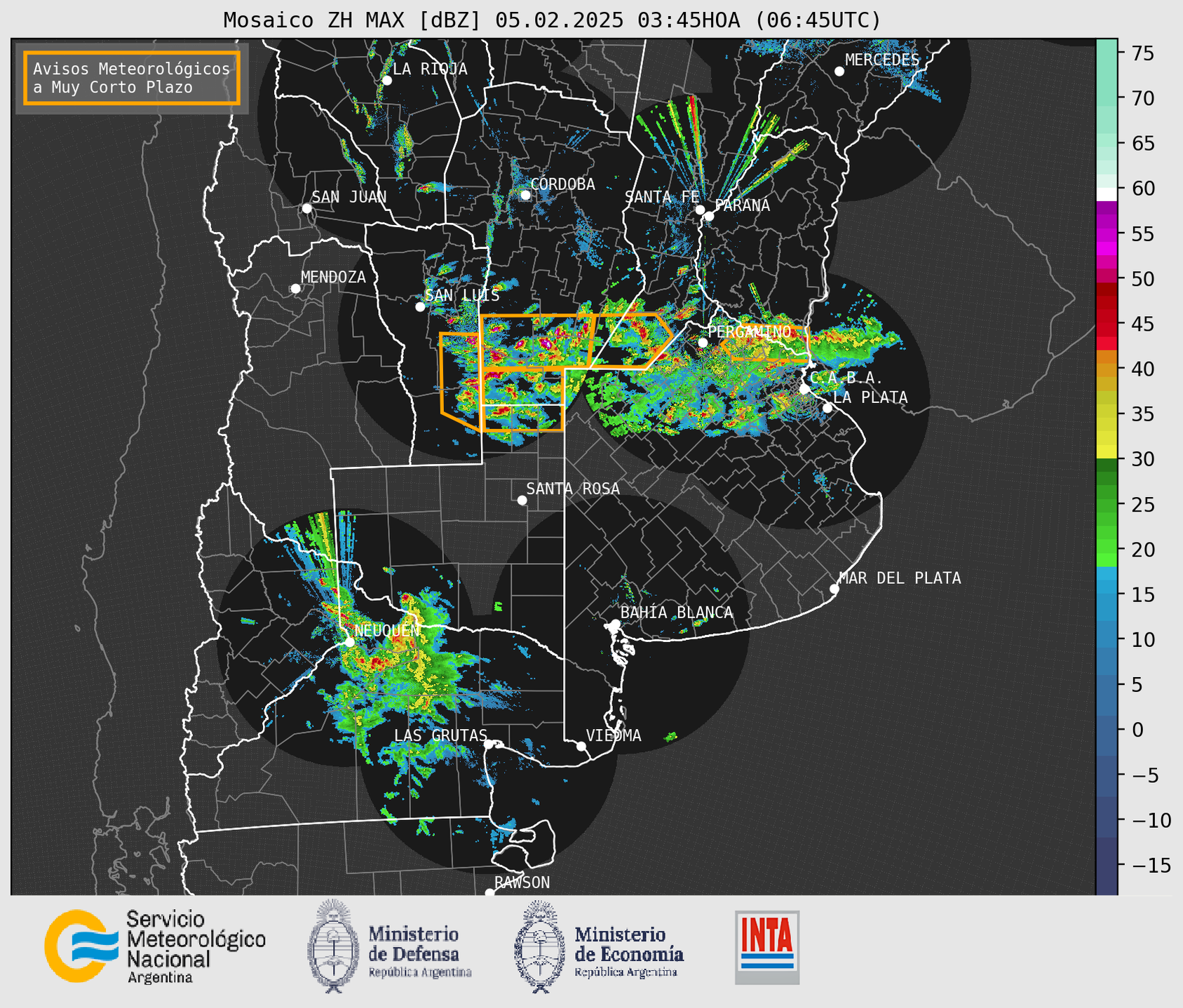Click the Avisos Meteorológicos a Muy Corto Plazo legend
This screenshot has height=1008, width=1183.
point(132,78)
